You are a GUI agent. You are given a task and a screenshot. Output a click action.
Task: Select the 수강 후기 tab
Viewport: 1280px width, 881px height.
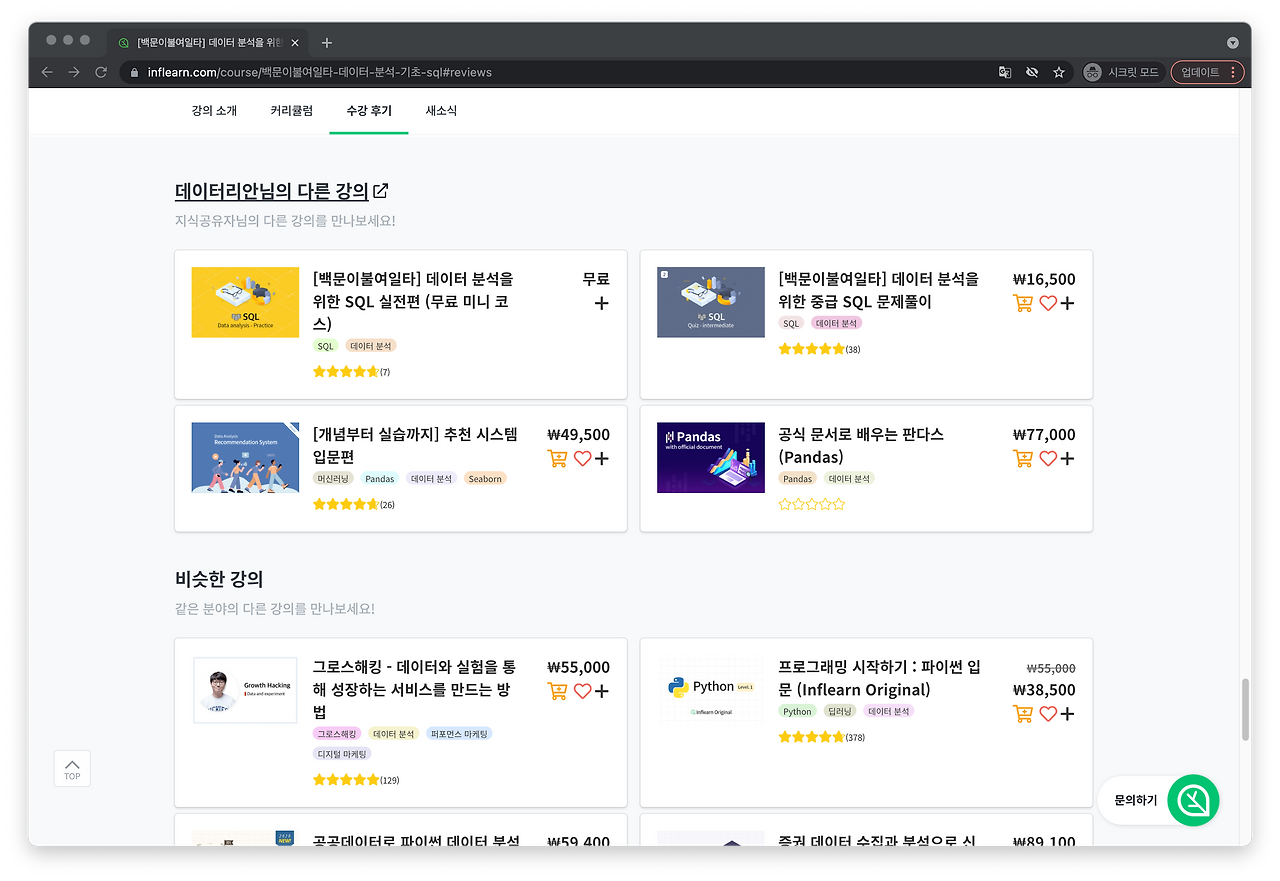[x=369, y=111]
